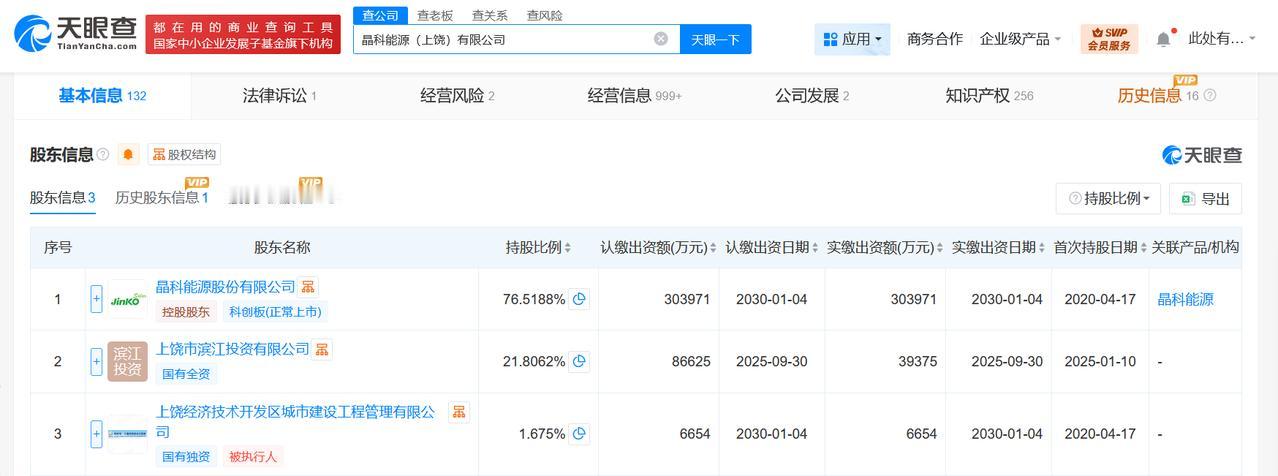Open equity structure icon next to 晶科能源股份有限公司
Viewport: 1278px width, 476px height.
[308, 287]
